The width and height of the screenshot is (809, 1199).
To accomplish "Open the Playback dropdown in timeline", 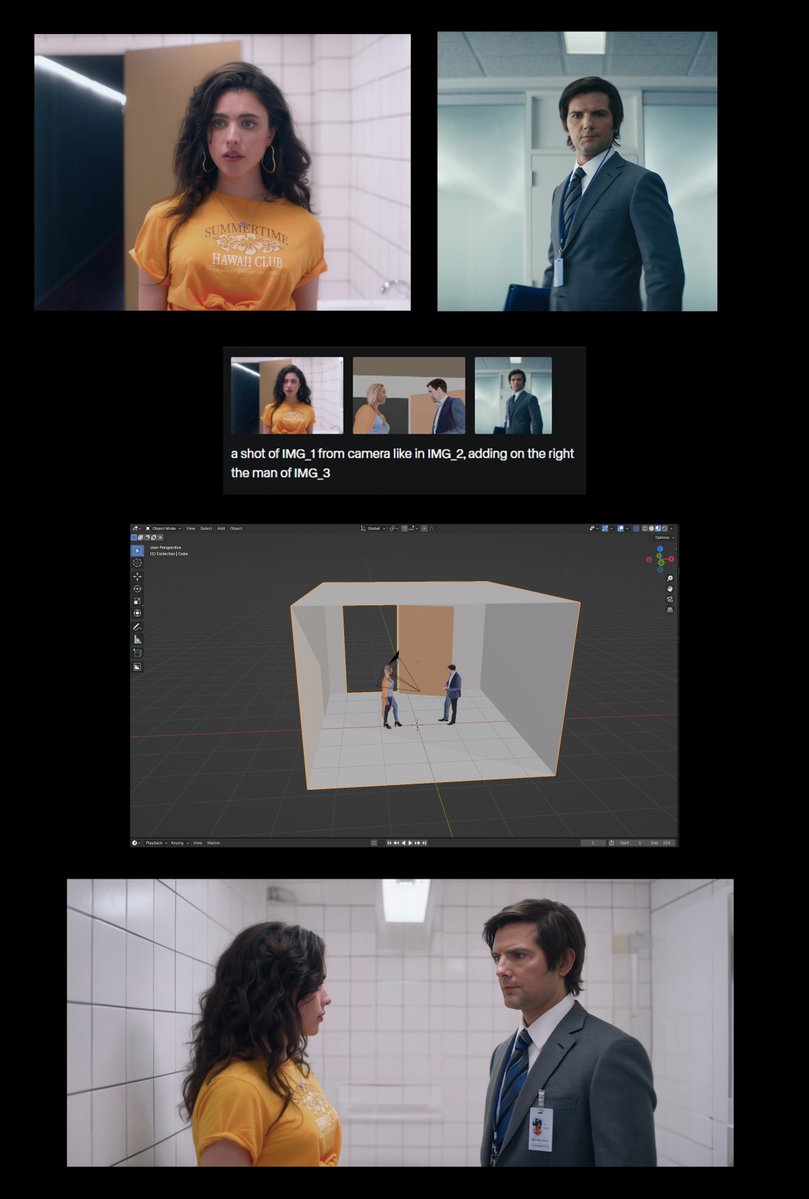I will (x=156, y=843).
